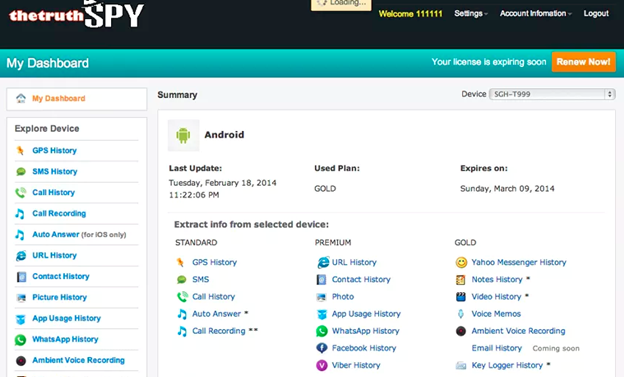Viewport: 624px width, 377px height.
Task: Click the Contact History icon under PREMIUM
Action: (322, 279)
